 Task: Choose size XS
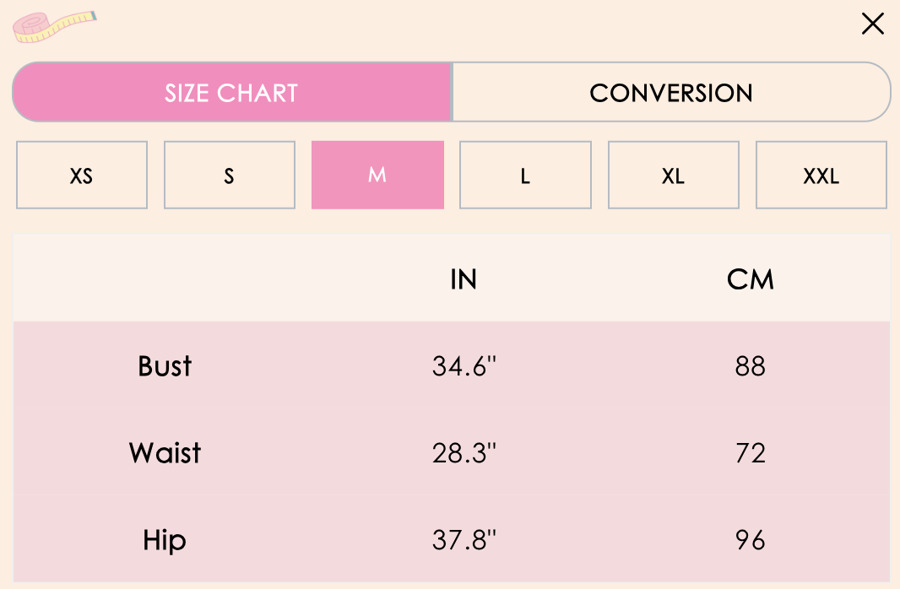82,176
